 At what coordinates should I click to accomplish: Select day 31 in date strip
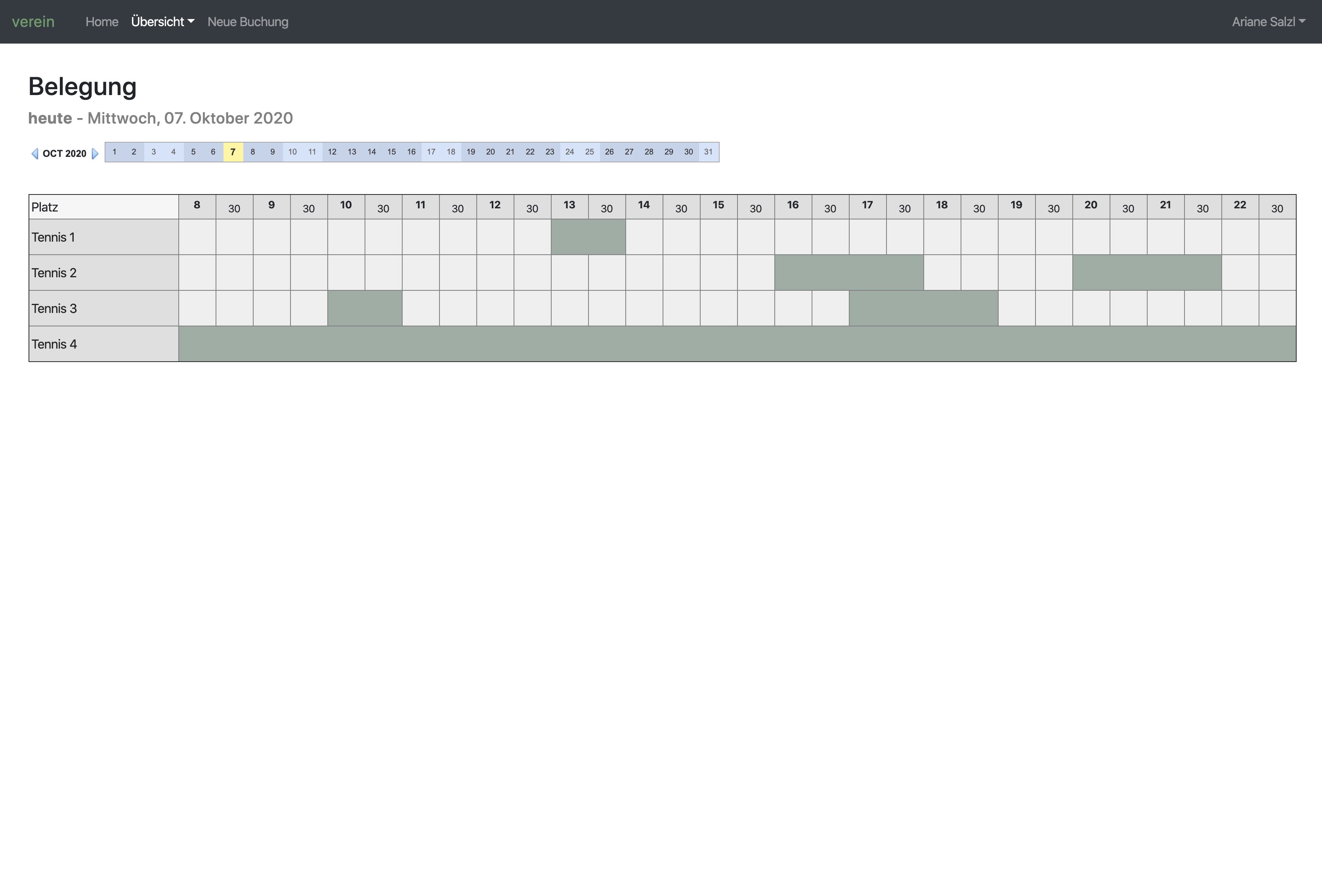click(708, 152)
